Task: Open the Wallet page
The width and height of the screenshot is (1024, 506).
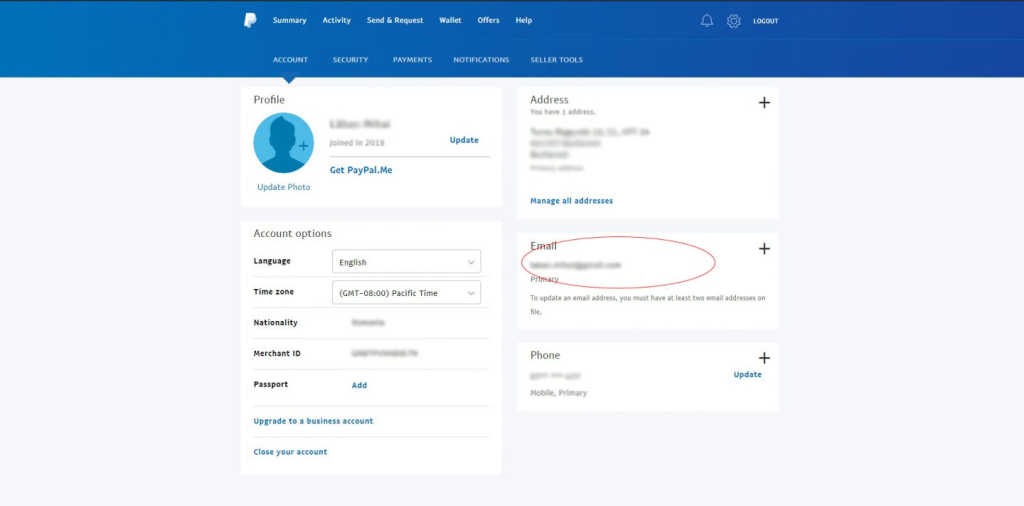Action: click(x=450, y=20)
